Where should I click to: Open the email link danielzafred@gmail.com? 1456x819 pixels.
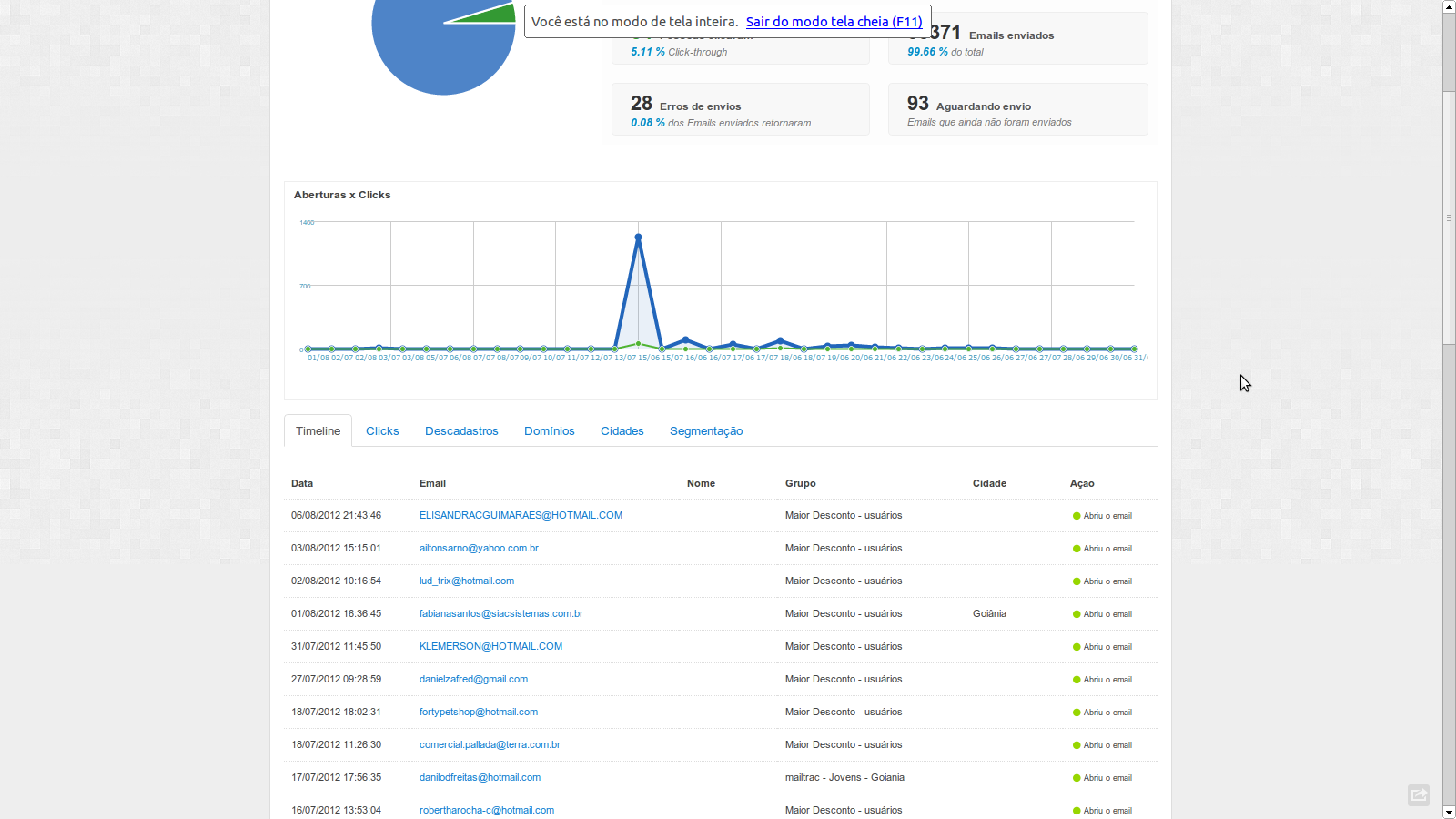(473, 679)
